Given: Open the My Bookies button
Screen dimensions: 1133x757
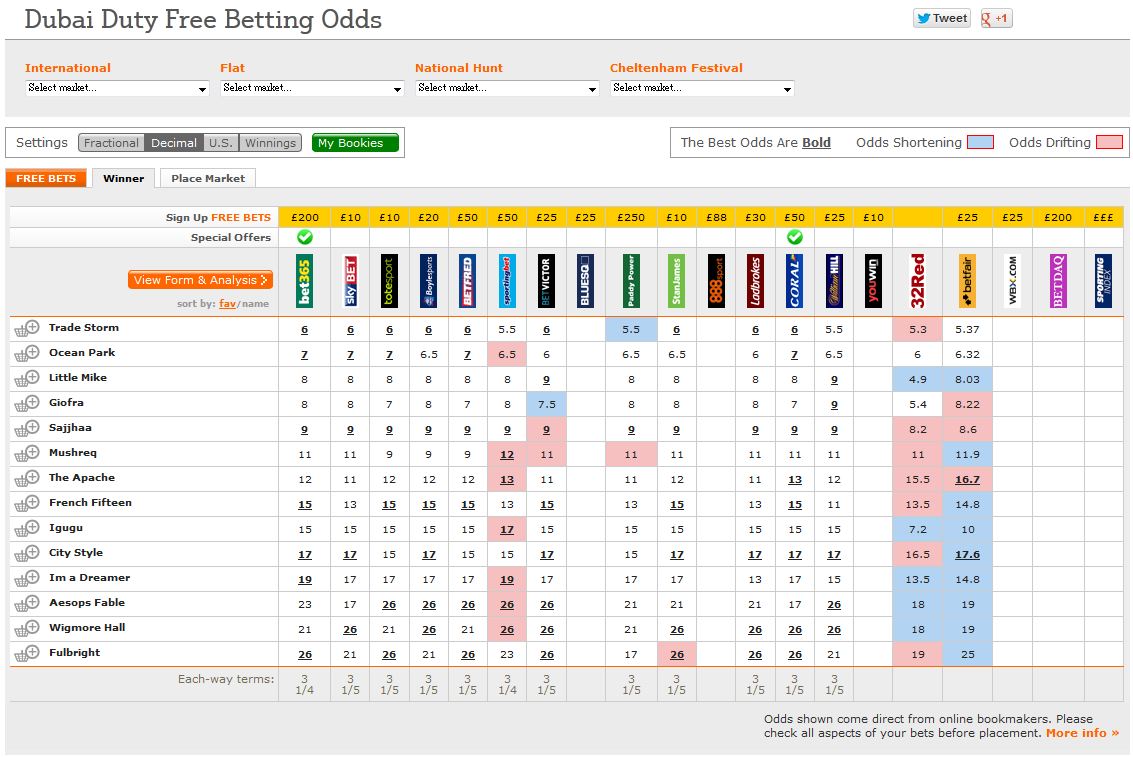Looking at the screenshot, I should [x=355, y=143].
